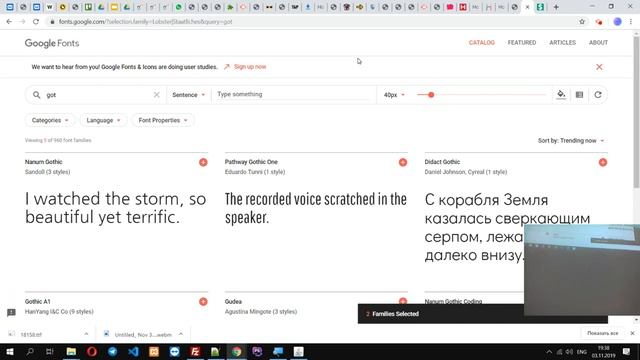The width and height of the screenshot is (640, 360).
Task: Reset the font preview settings
Action: tap(598, 95)
